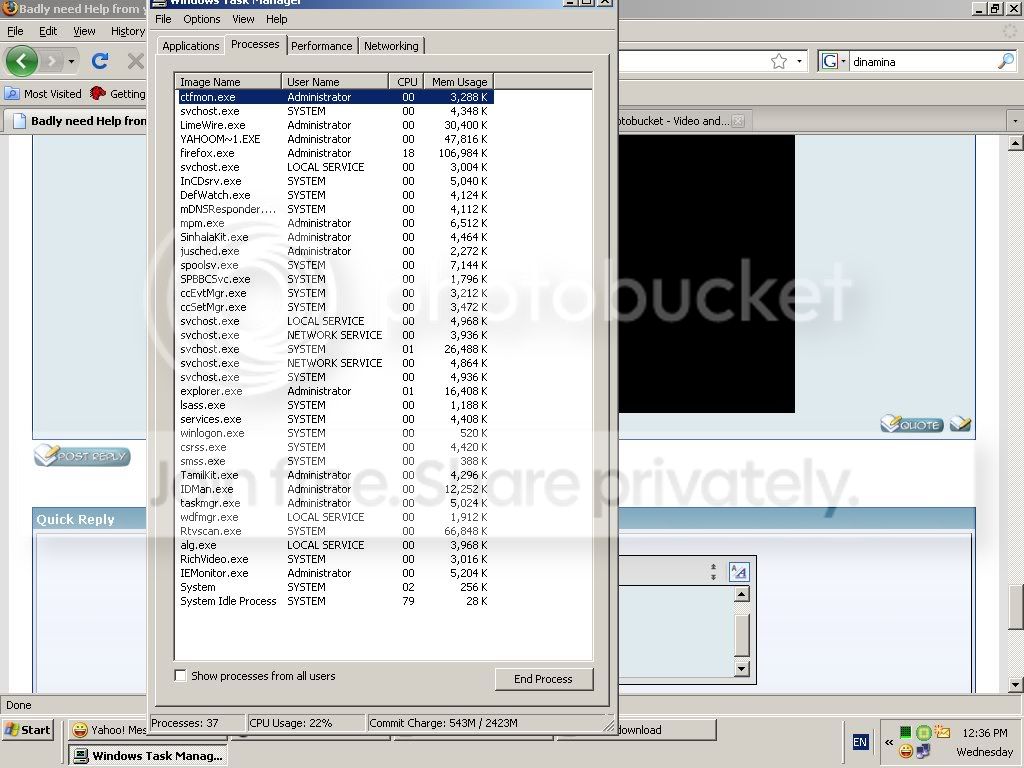Select the LimeWire.exe process row
The height and width of the screenshot is (768, 1024).
[336, 125]
